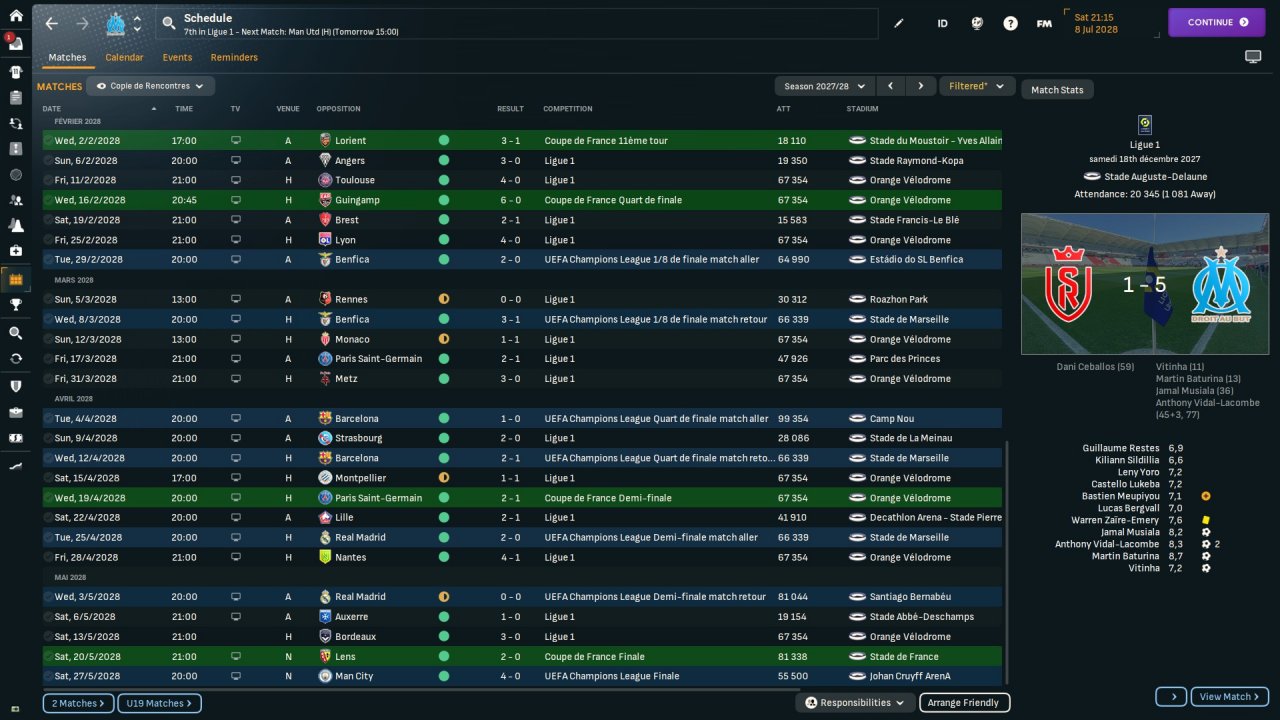Screen dimensions: 1280x720
Task: Click the 1 - 5 match scoreline image
Action: (1145, 285)
